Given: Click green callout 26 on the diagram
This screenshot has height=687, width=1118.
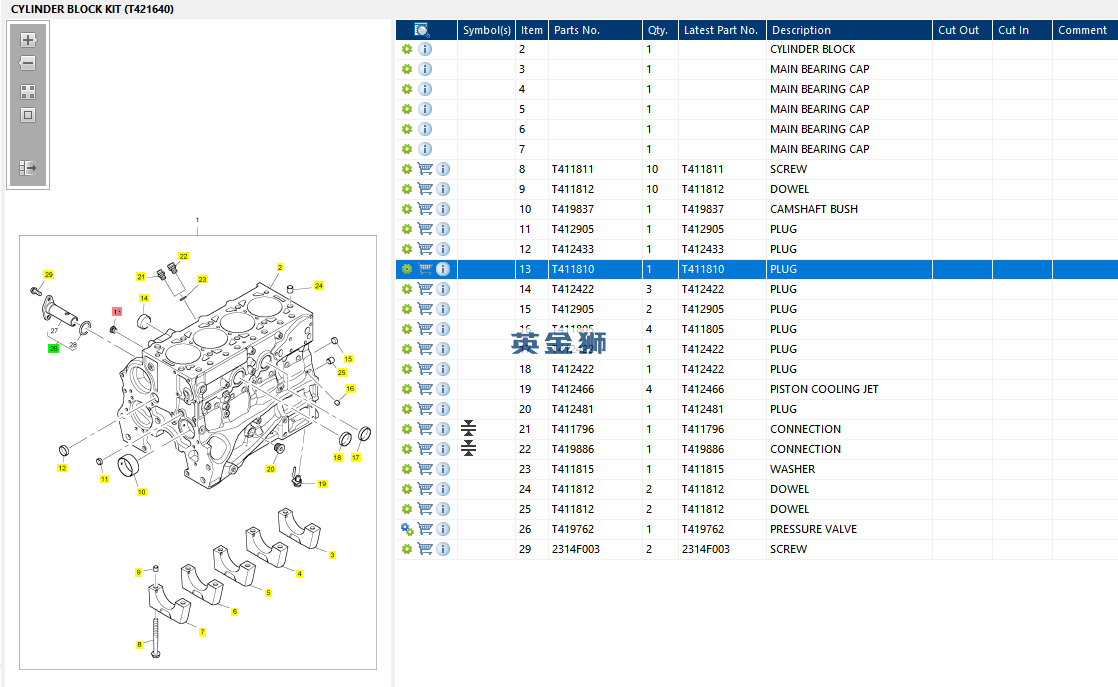Looking at the screenshot, I should pos(53,348).
